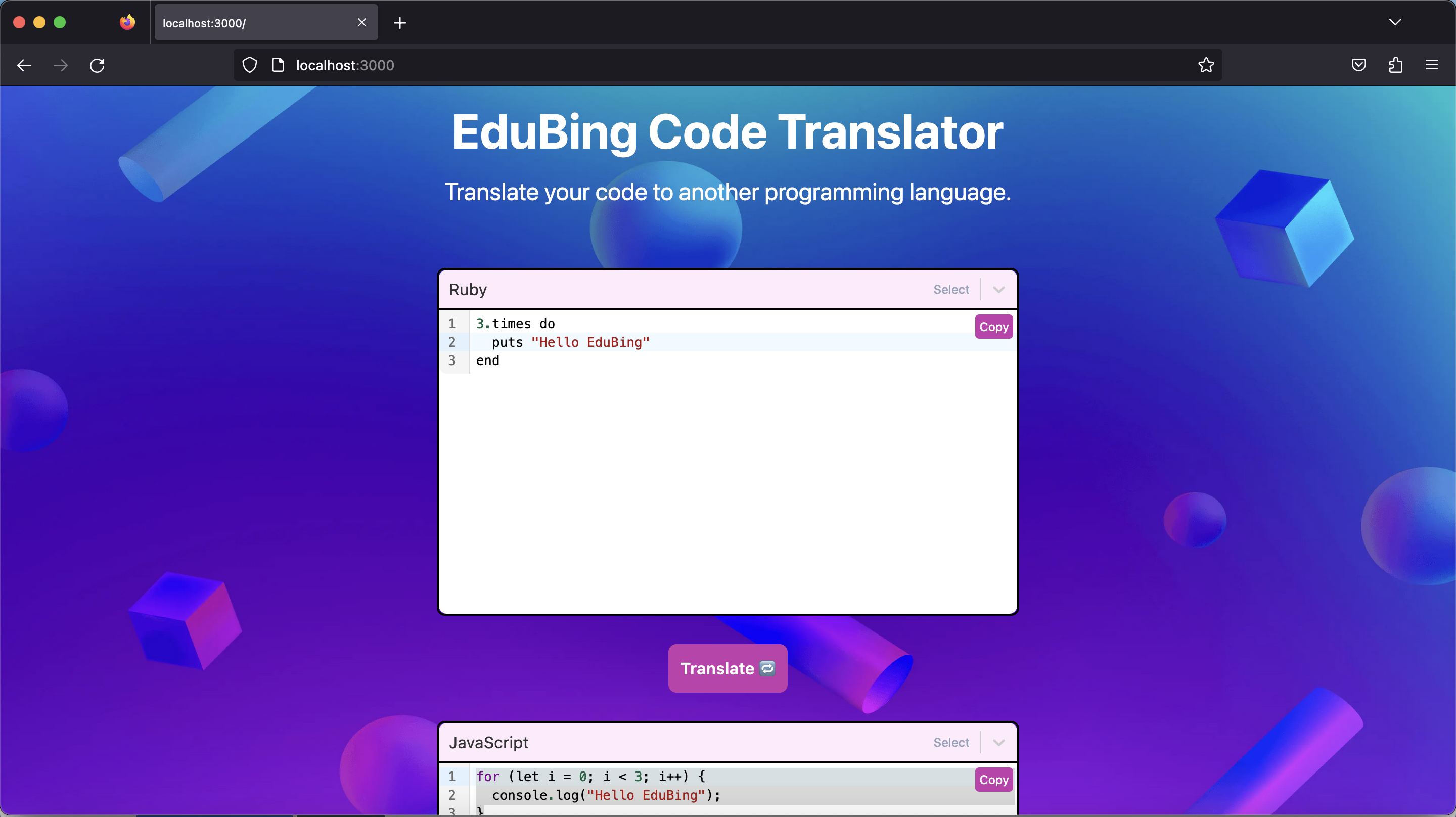This screenshot has height=817, width=1456.
Task: Open new tab with plus icon
Action: 399,23
